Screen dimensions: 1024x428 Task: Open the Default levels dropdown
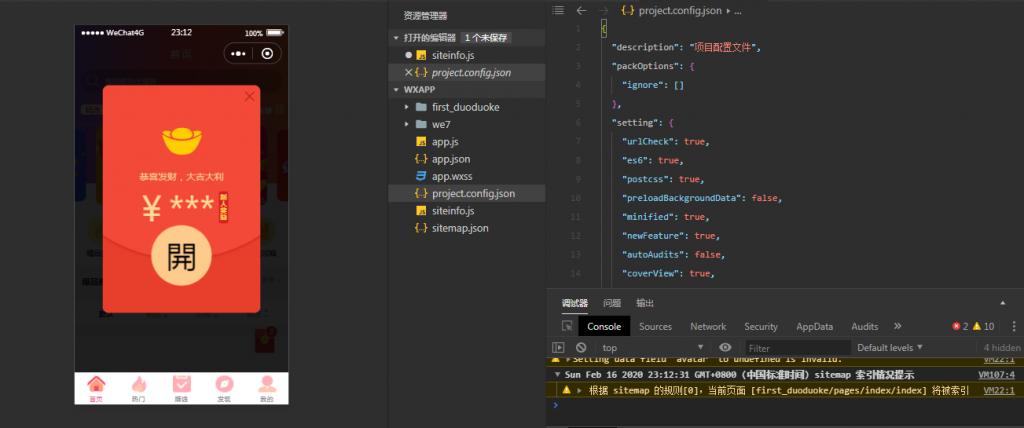(x=889, y=348)
